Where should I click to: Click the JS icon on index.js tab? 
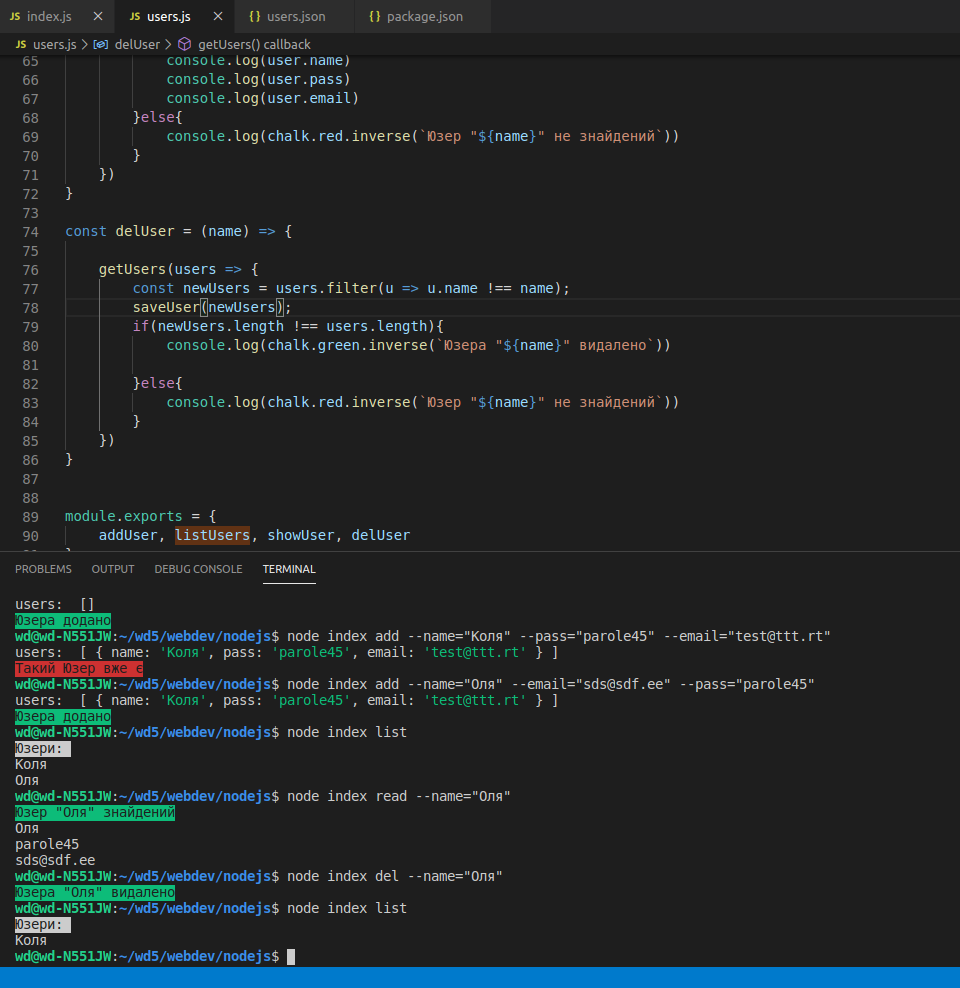click(x=15, y=17)
